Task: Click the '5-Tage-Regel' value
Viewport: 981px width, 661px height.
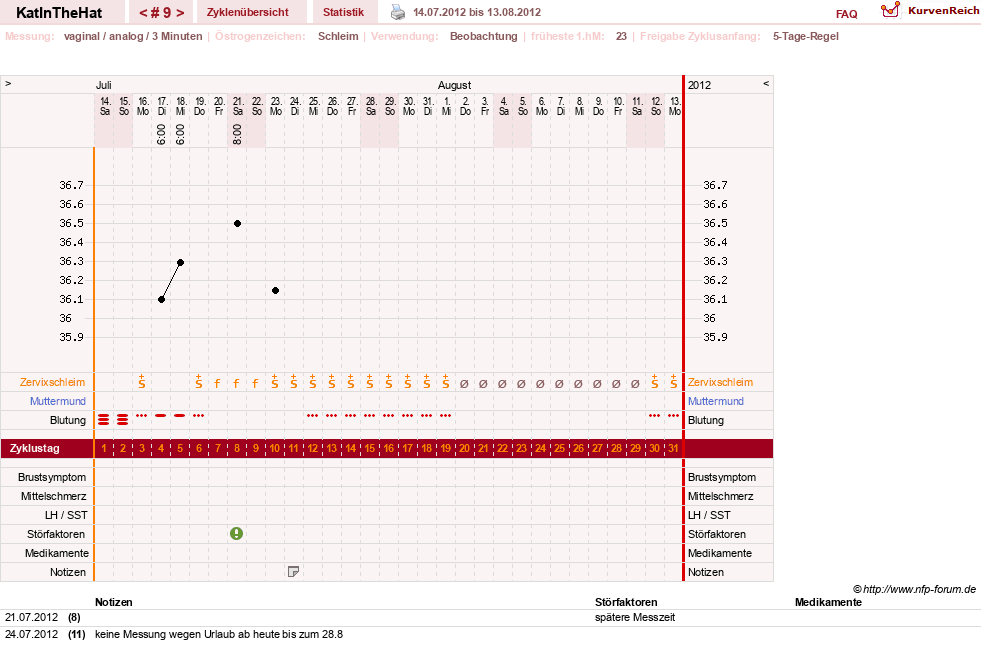Action: point(806,36)
